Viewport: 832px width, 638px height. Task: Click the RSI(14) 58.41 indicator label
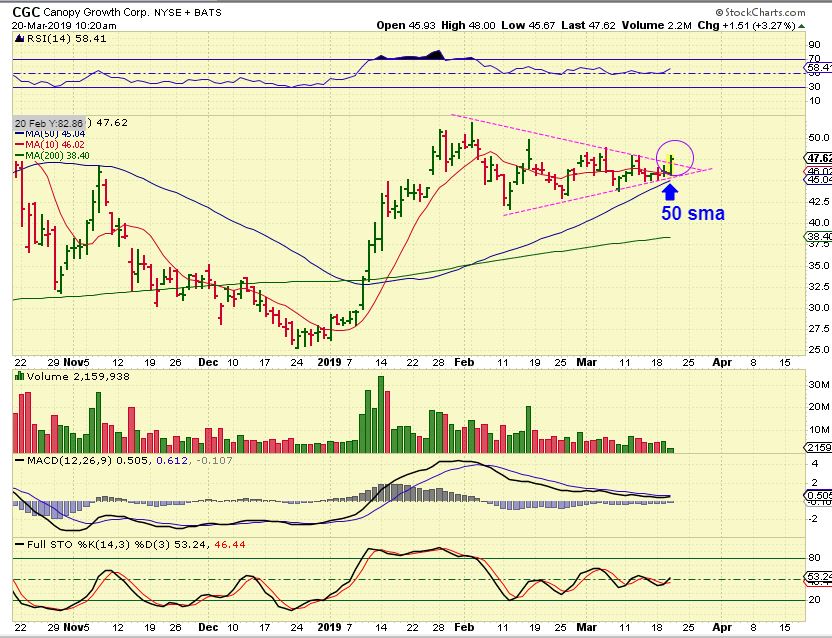(x=66, y=38)
